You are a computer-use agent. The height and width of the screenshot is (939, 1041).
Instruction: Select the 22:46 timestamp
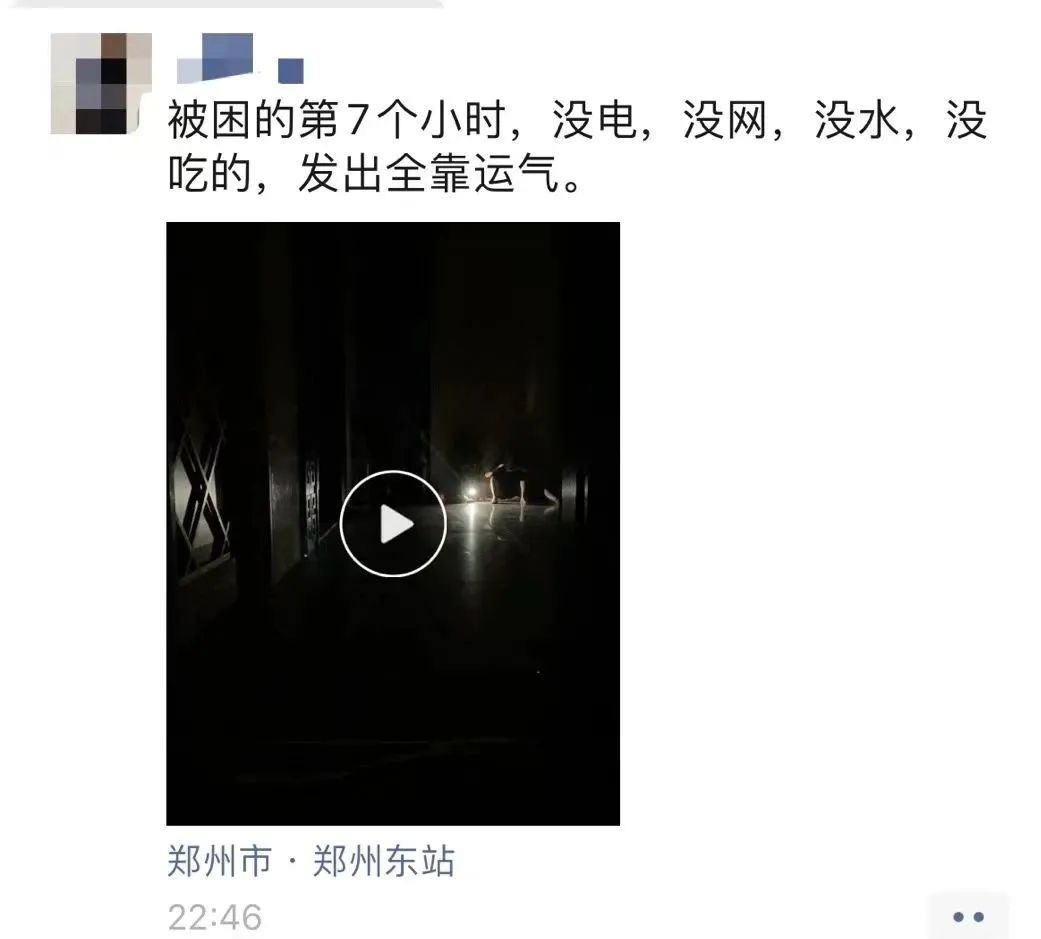coord(214,917)
